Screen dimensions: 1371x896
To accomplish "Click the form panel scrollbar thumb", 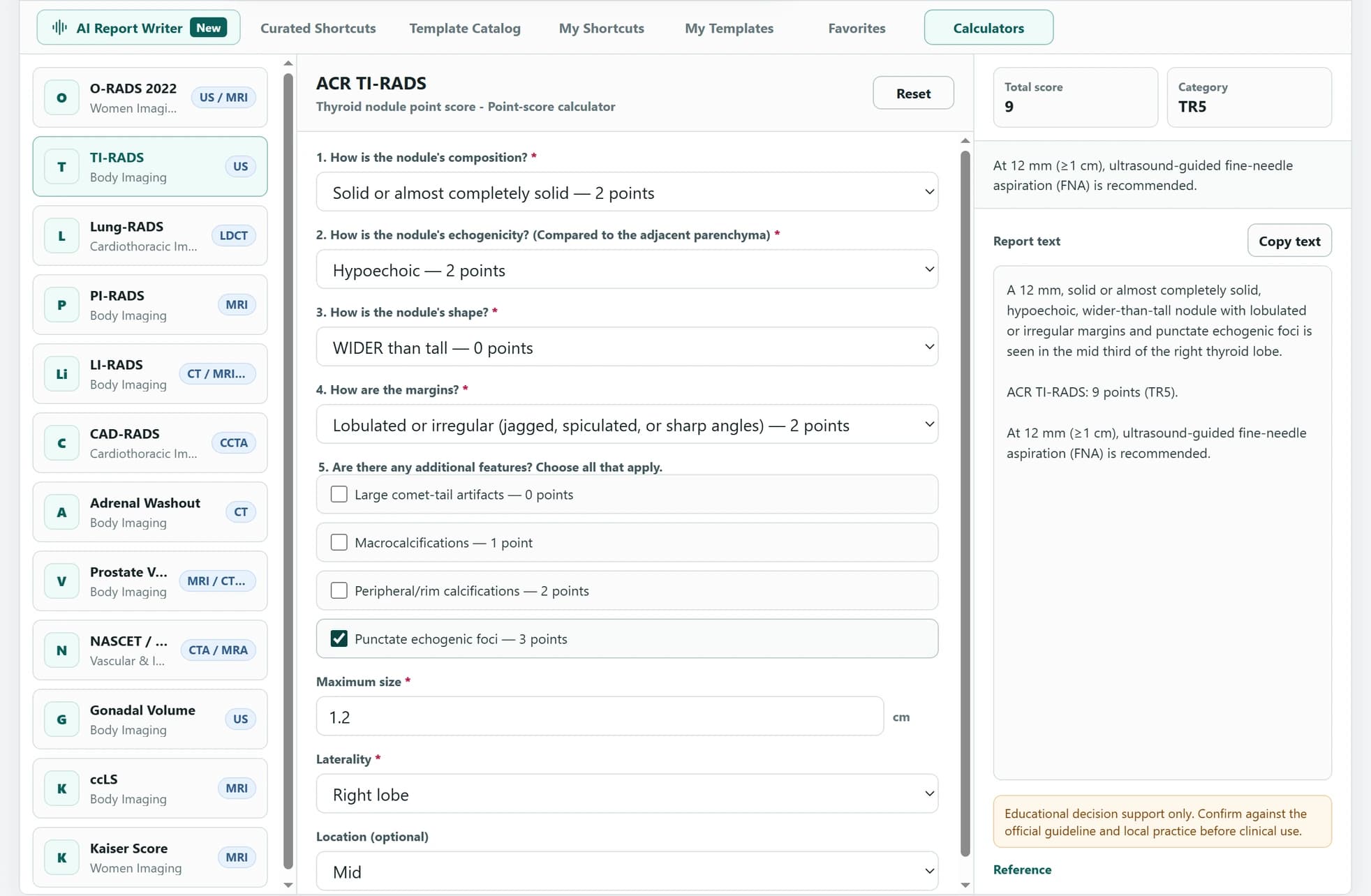I will 965,504.
